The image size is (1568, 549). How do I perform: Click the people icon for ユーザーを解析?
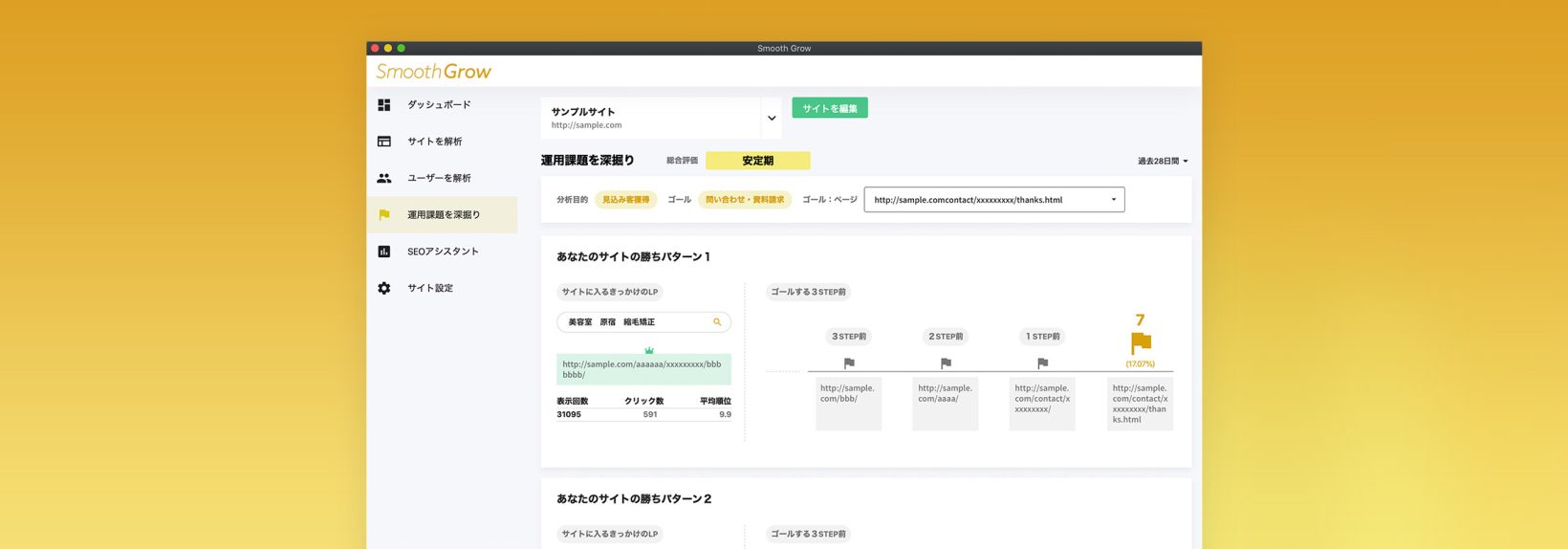pyautogui.click(x=383, y=178)
